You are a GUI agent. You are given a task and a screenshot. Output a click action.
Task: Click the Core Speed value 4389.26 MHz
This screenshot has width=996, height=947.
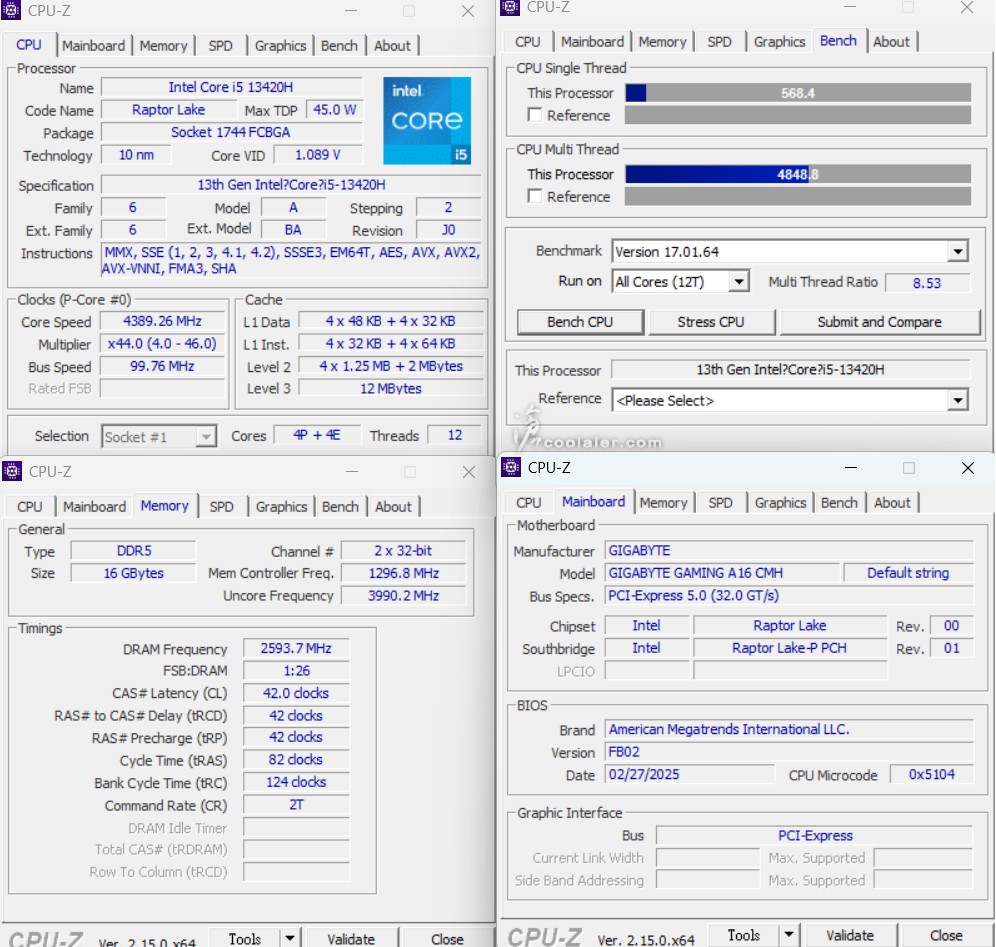pyautogui.click(x=163, y=321)
